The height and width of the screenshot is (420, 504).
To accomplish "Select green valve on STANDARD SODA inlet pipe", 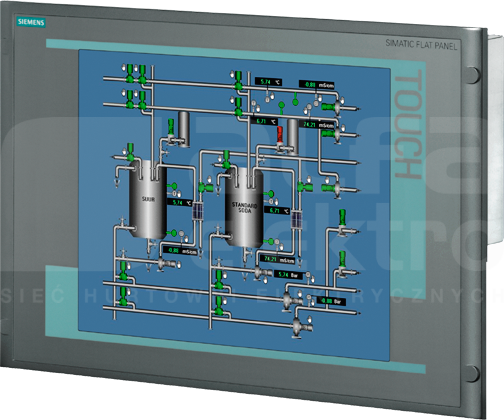I will point(226,160).
